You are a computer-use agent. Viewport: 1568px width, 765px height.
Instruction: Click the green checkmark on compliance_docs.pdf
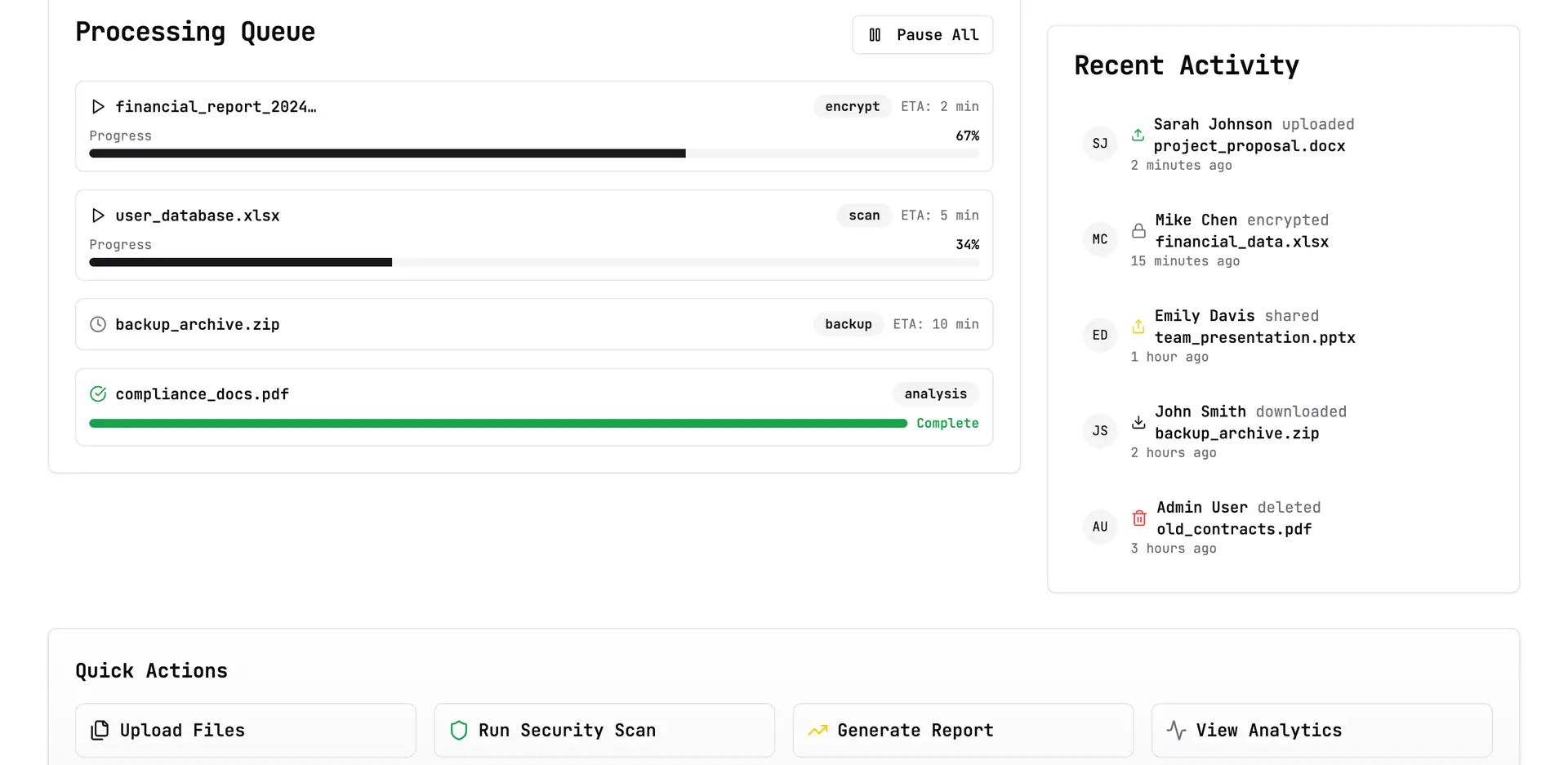[98, 394]
